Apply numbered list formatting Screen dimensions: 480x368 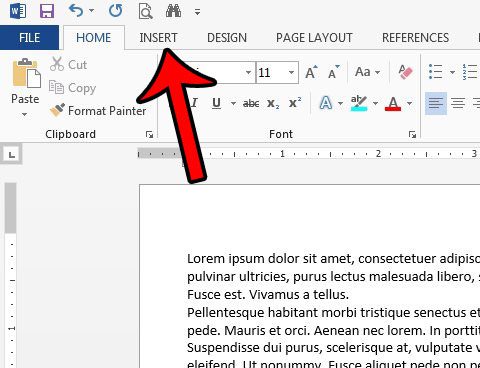pyautogui.click(x=471, y=72)
